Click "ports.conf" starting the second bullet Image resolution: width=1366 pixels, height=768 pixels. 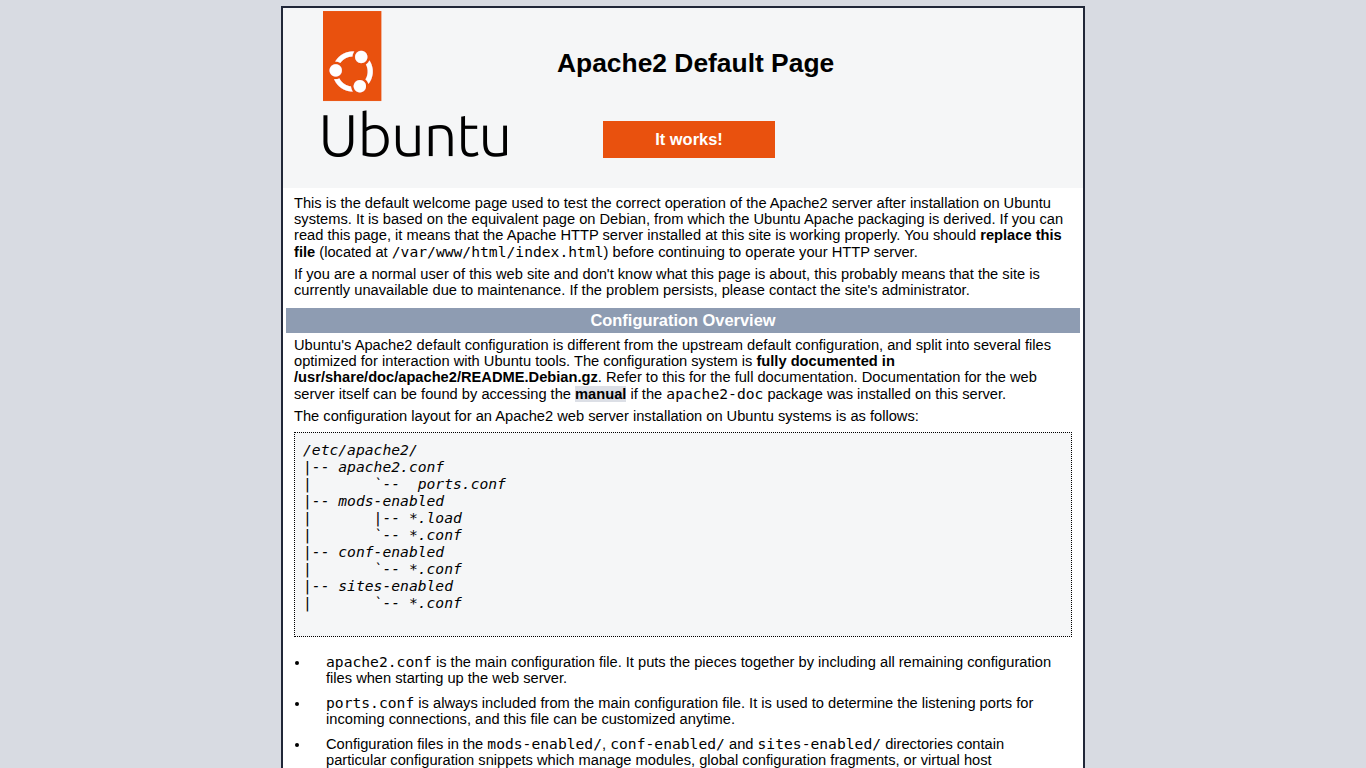point(370,703)
